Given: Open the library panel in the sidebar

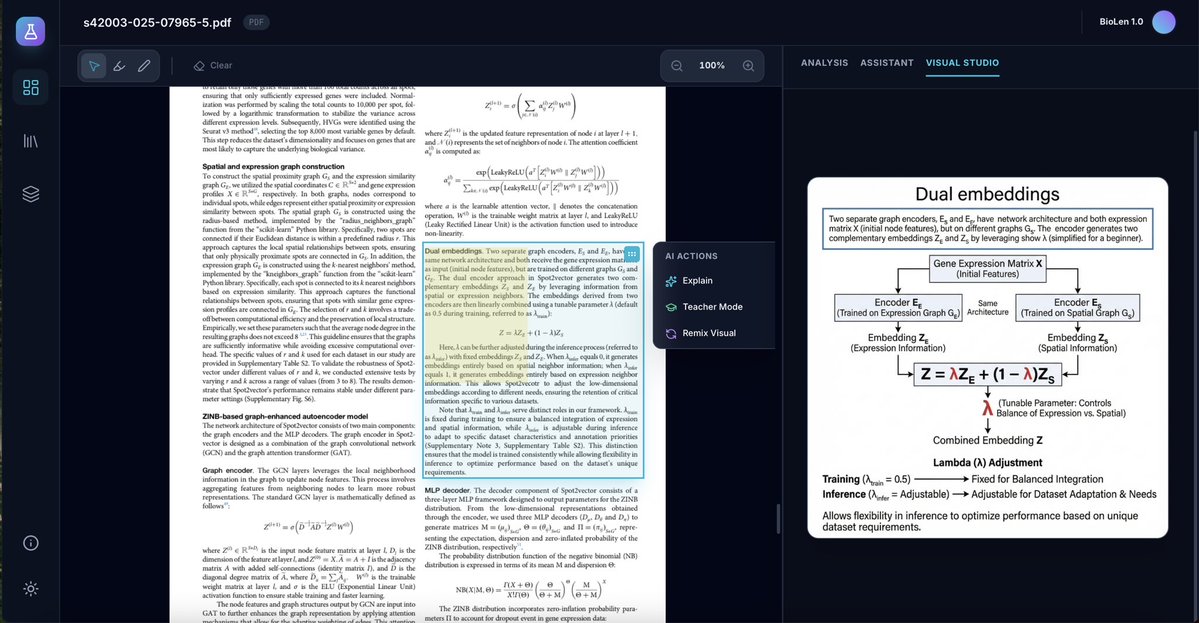Looking at the screenshot, I should tap(30, 140).
